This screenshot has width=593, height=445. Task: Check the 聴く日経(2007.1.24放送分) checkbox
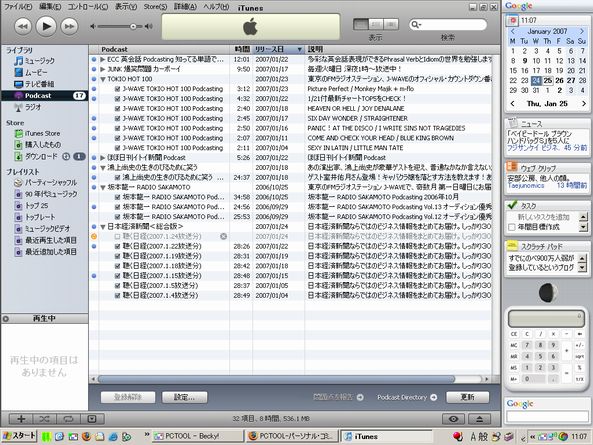point(118,237)
